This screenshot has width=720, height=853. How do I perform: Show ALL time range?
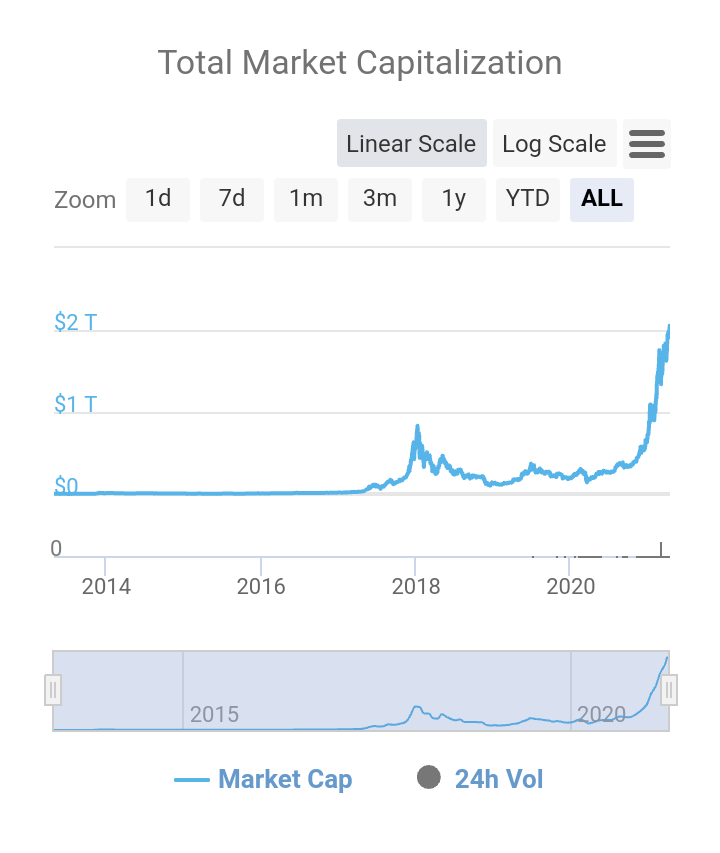point(602,199)
